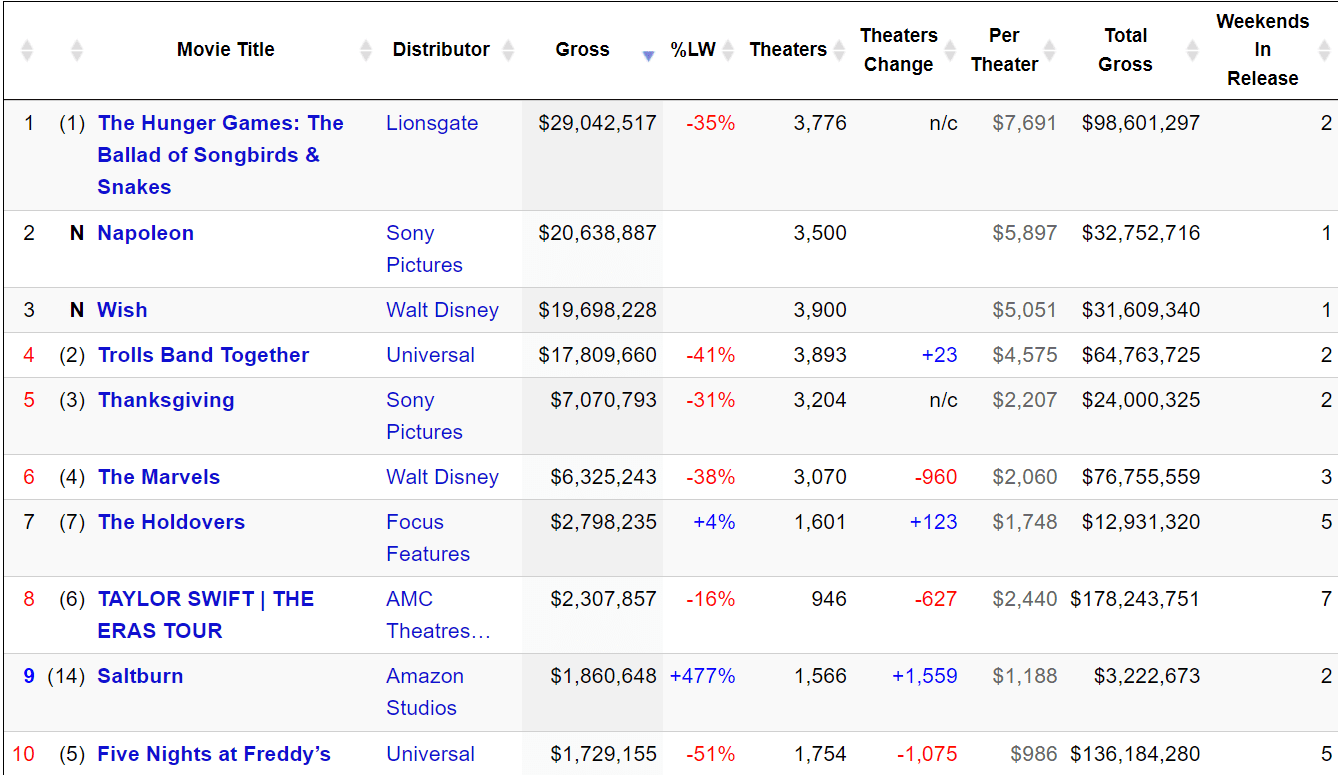Sort by the rank column arrows

tap(27, 50)
